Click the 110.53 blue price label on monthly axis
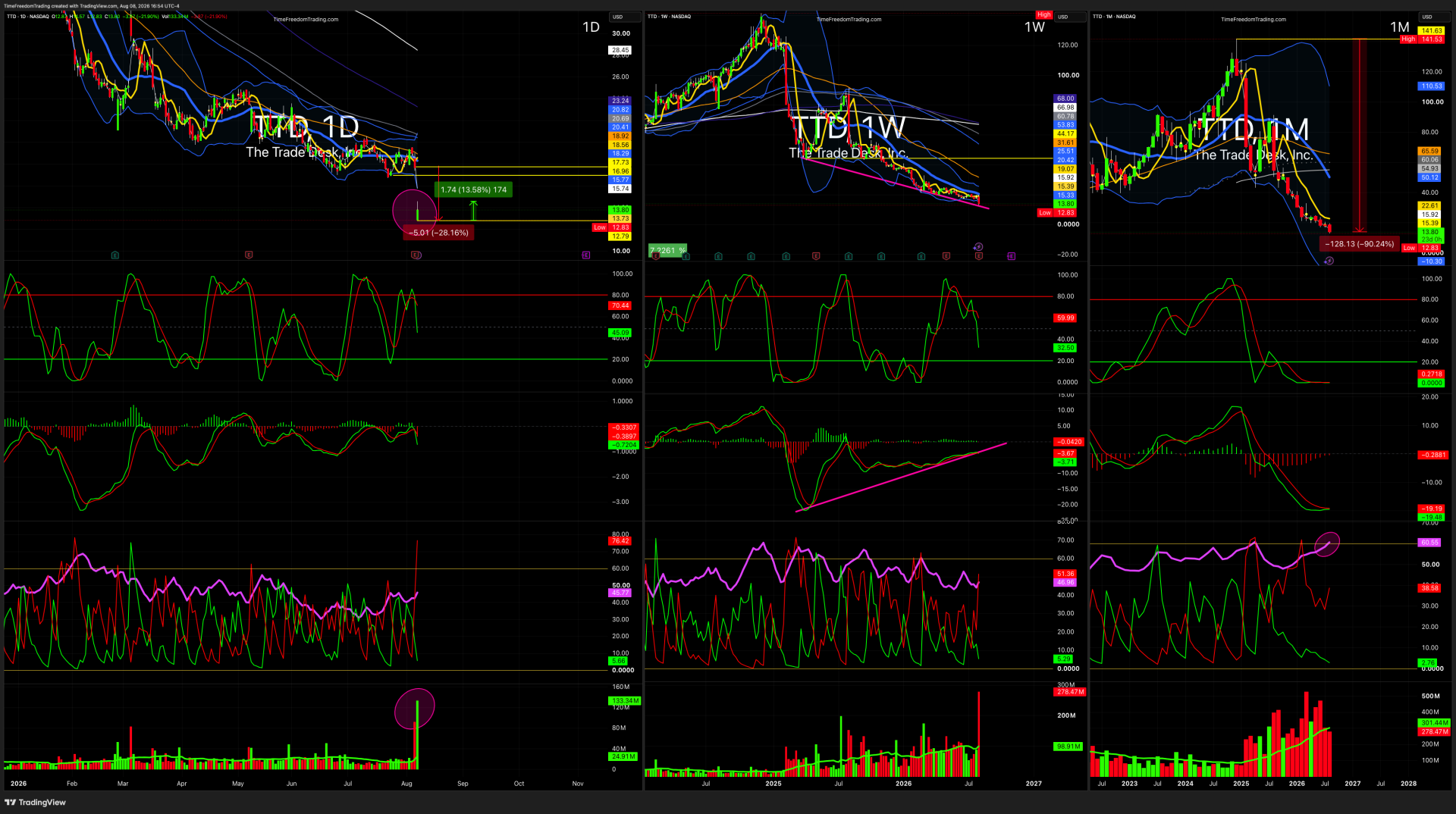The image size is (1456, 814). pos(1432,86)
